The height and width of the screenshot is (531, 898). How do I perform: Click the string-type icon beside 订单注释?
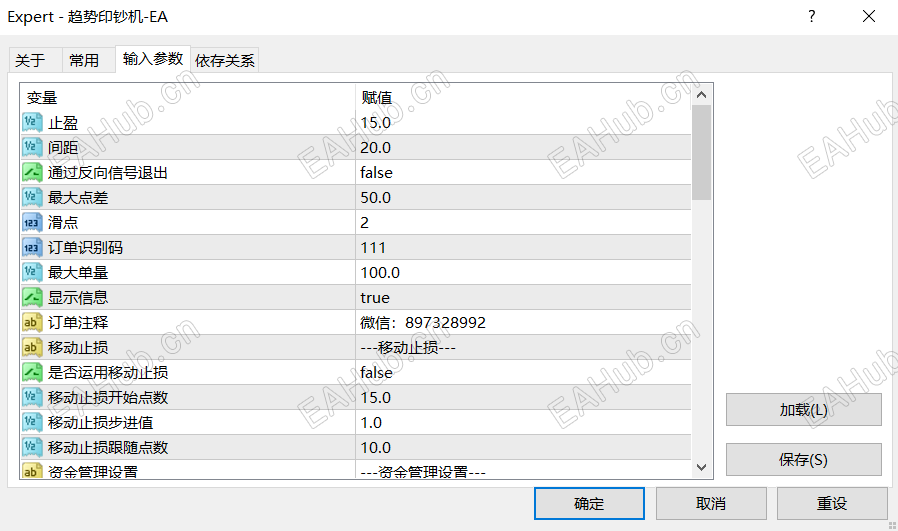32,322
